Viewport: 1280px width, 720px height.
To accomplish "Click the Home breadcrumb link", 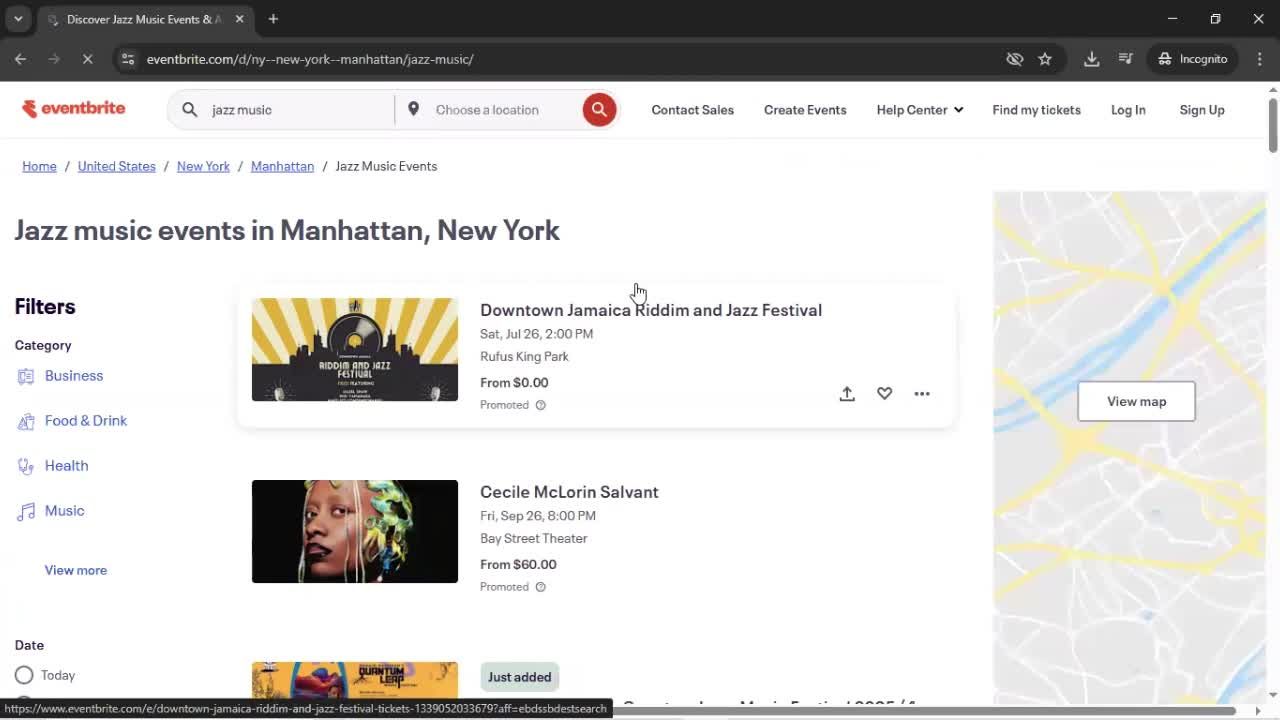I will coord(40,166).
